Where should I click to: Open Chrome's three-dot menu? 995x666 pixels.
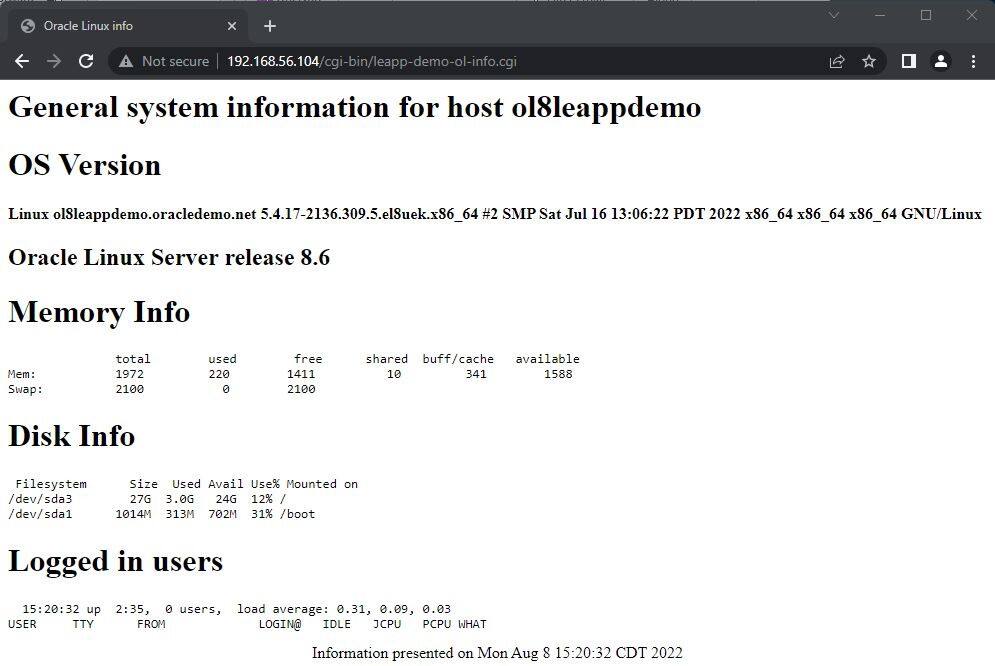pos(973,60)
